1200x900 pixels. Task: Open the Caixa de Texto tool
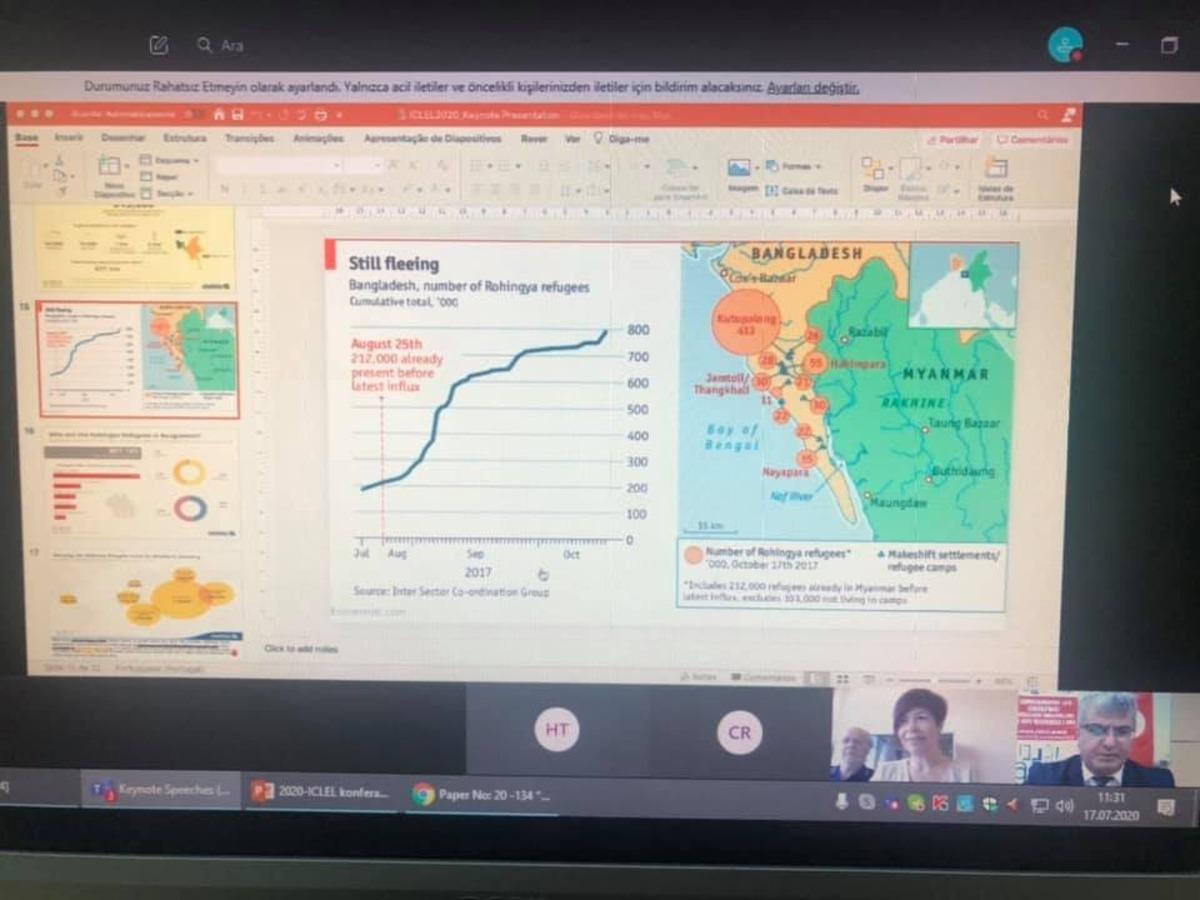click(x=772, y=189)
